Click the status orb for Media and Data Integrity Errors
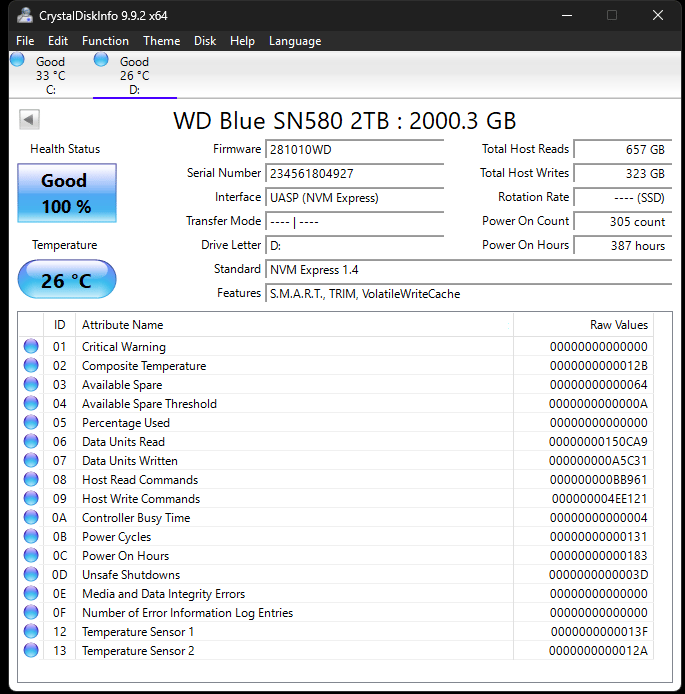 (31, 594)
